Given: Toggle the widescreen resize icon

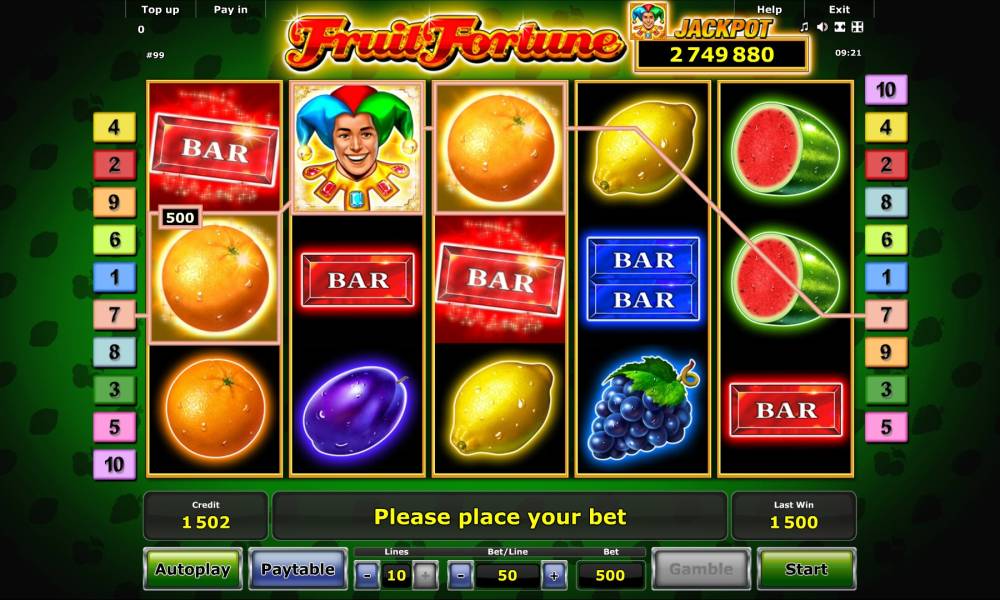Looking at the screenshot, I should pos(840,27).
